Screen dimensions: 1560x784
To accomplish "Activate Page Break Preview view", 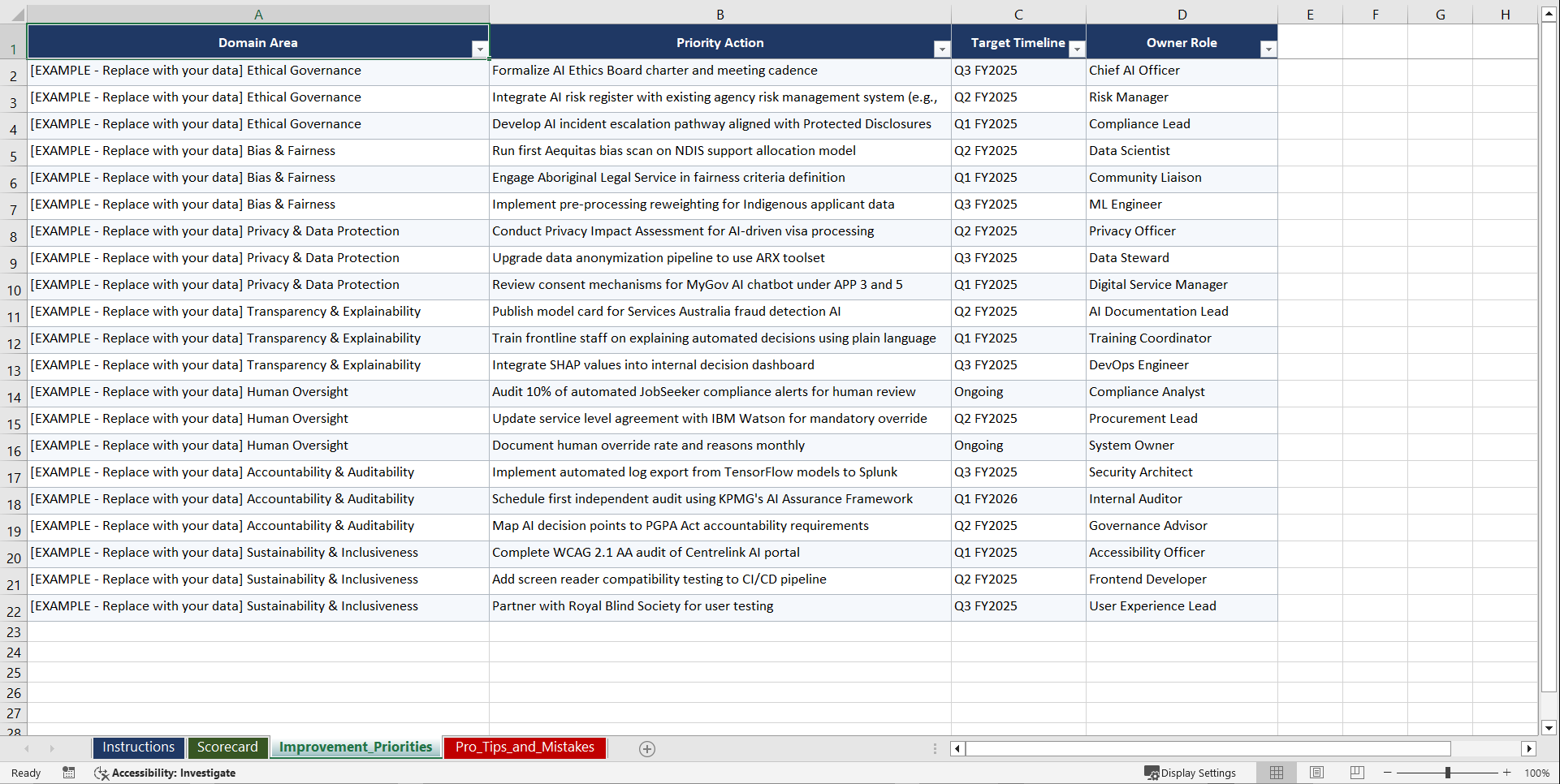I will 1357,773.
